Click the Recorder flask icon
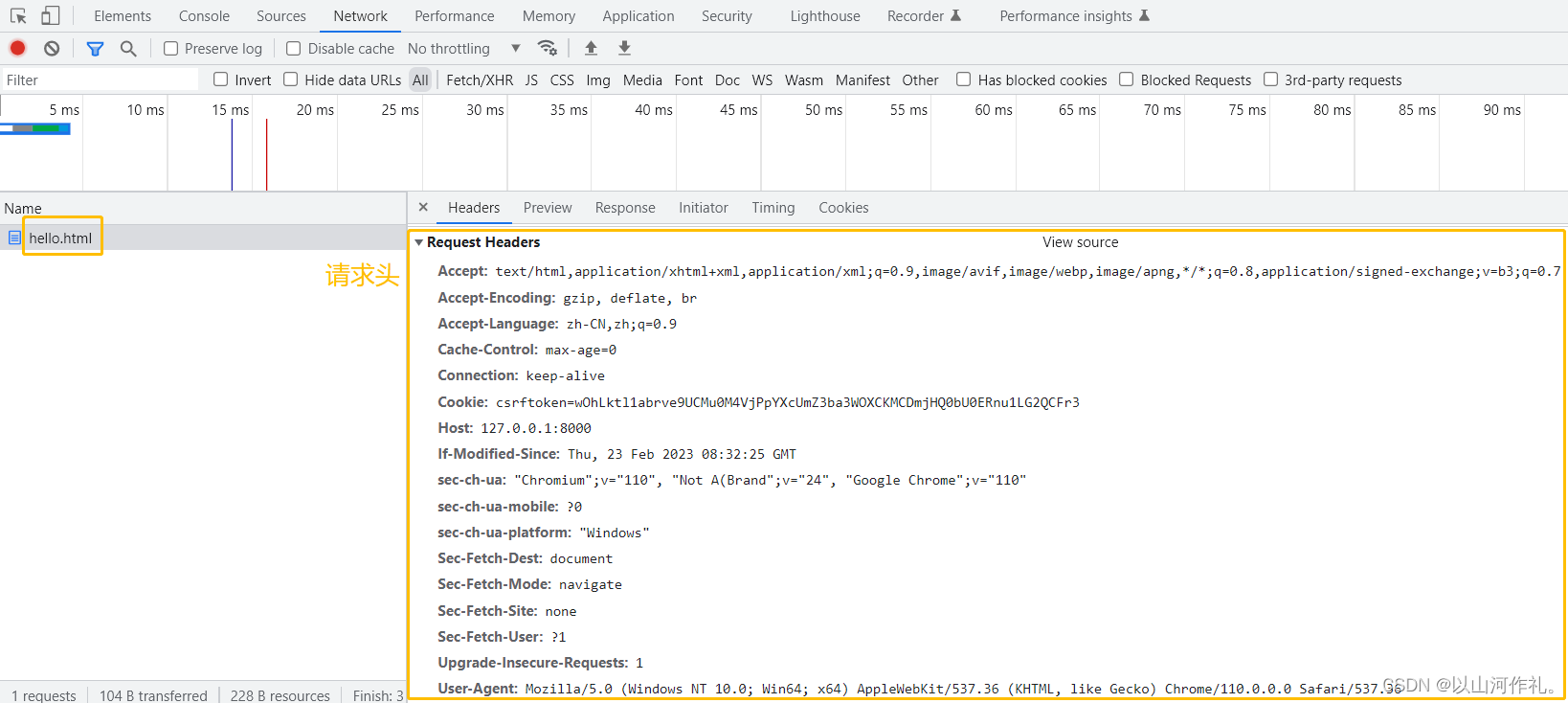Screen dimensions: 1568x703 point(955,15)
